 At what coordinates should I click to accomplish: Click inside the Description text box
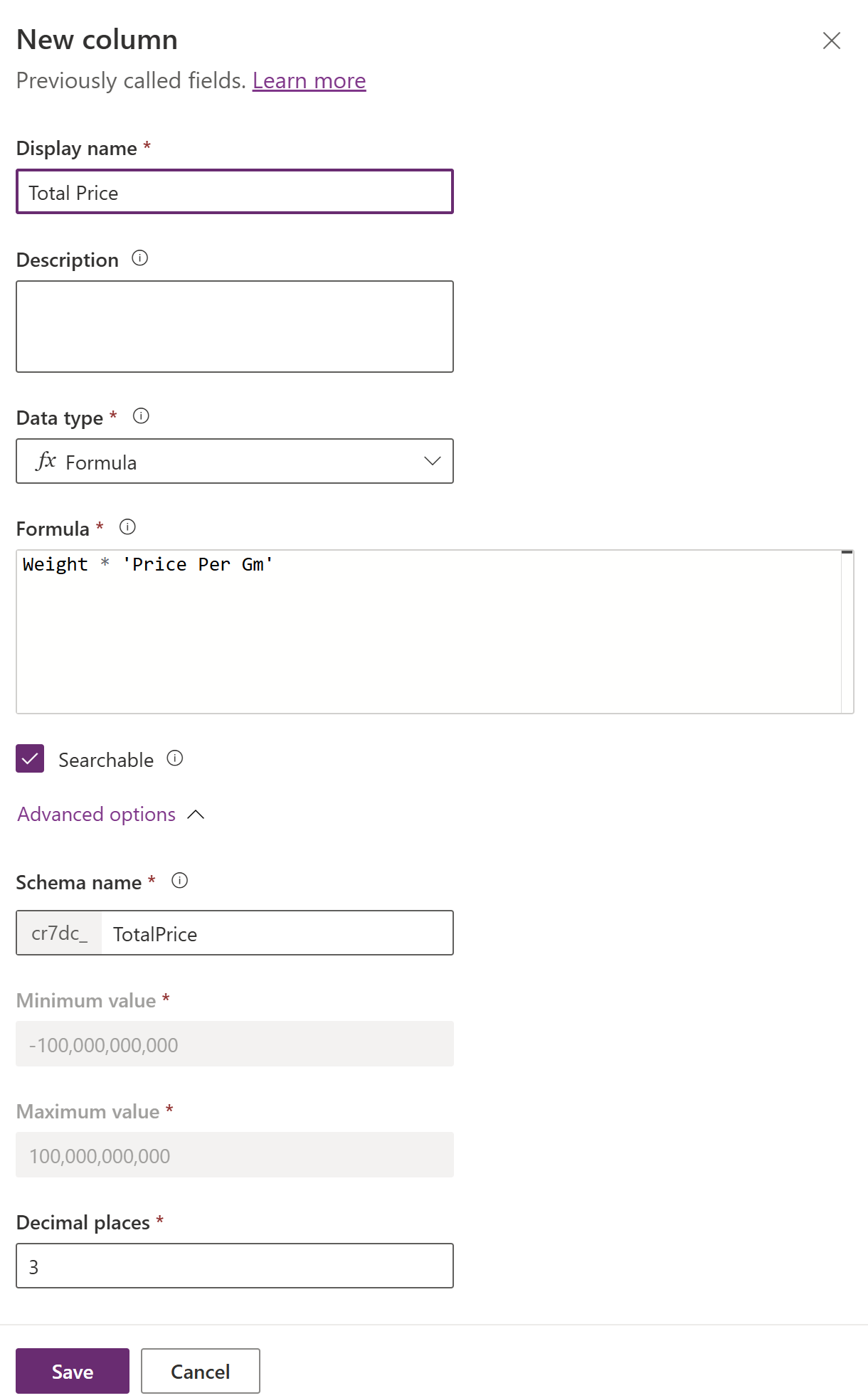[234, 326]
